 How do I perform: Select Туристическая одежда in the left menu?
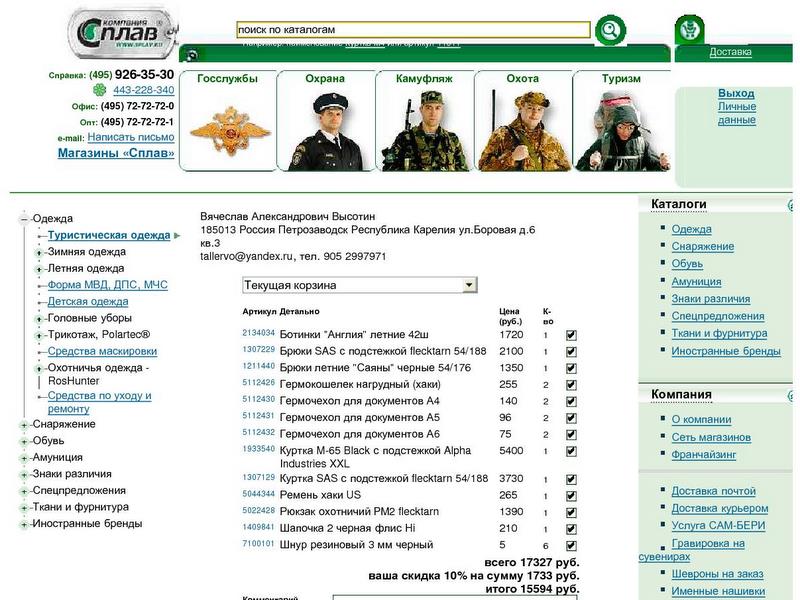(x=109, y=236)
